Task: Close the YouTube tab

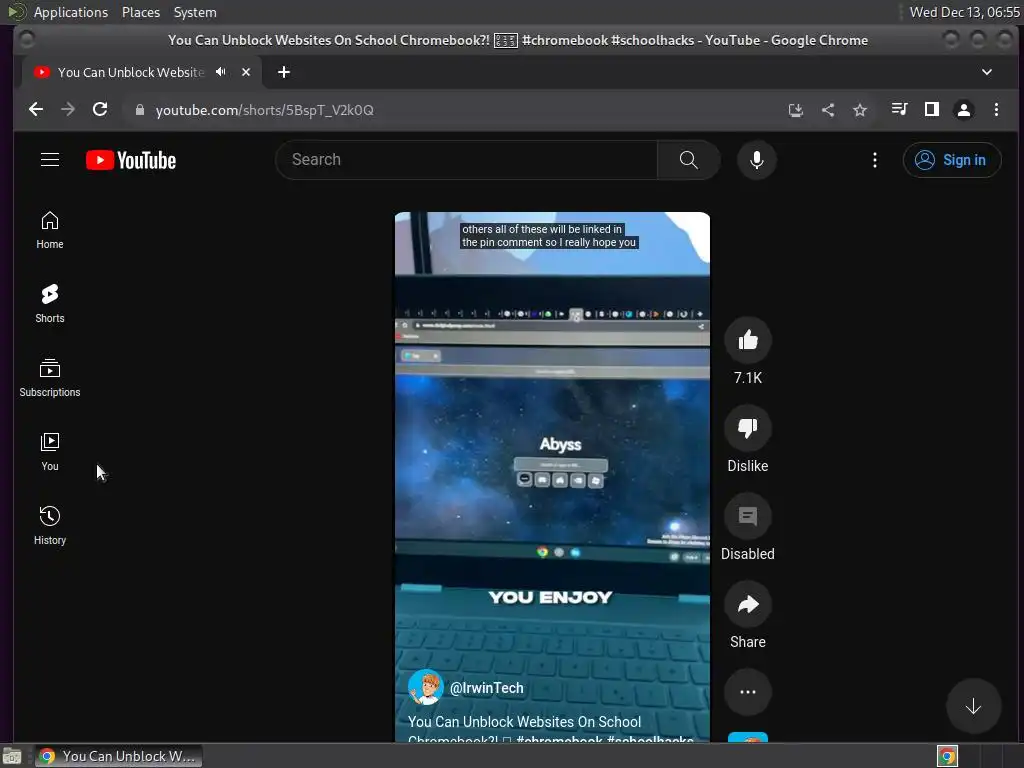Action: tap(246, 72)
